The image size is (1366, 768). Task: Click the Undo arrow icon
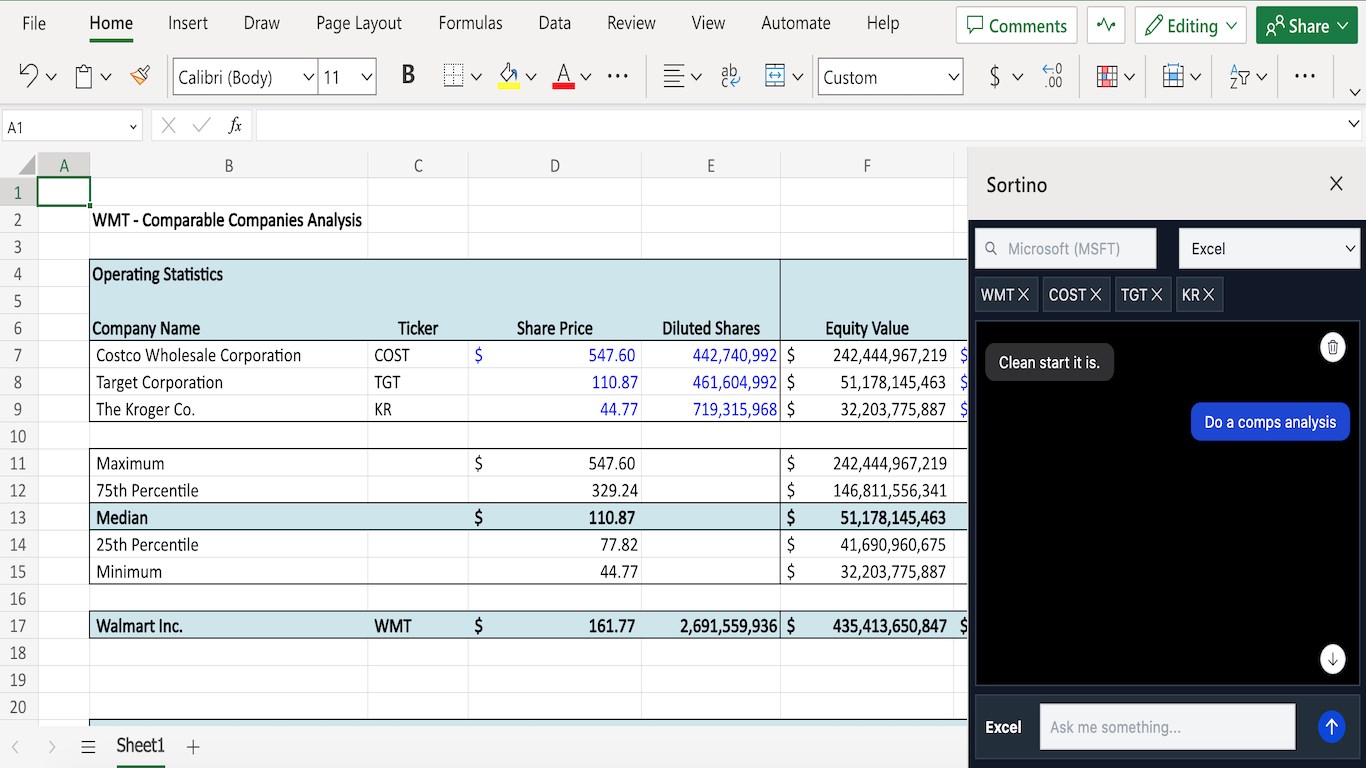point(28,76)
